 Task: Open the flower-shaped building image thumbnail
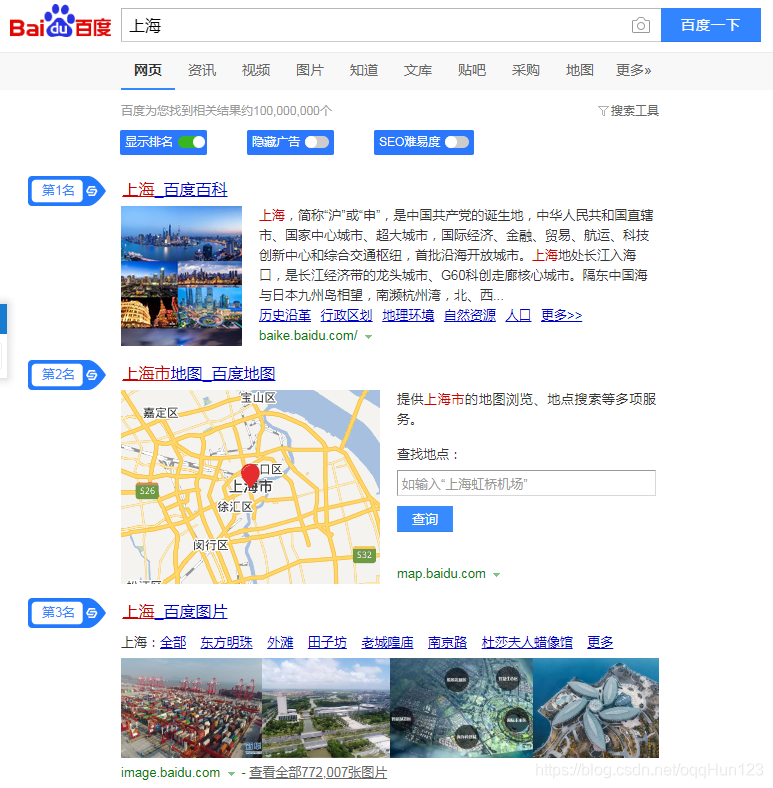coord(596,708)
